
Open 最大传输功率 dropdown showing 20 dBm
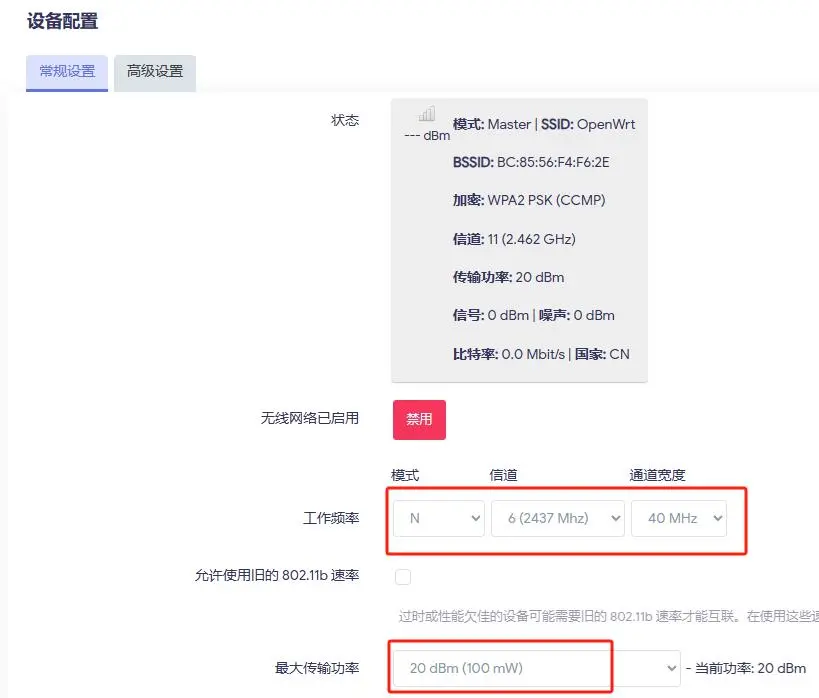tap(537, 668)
